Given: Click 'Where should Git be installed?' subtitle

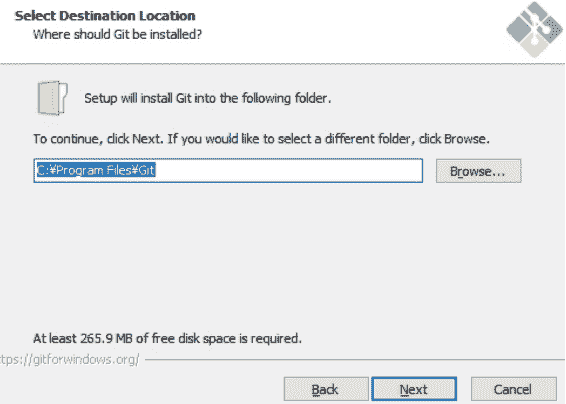Looking at the screenshot, I should 117,35.
